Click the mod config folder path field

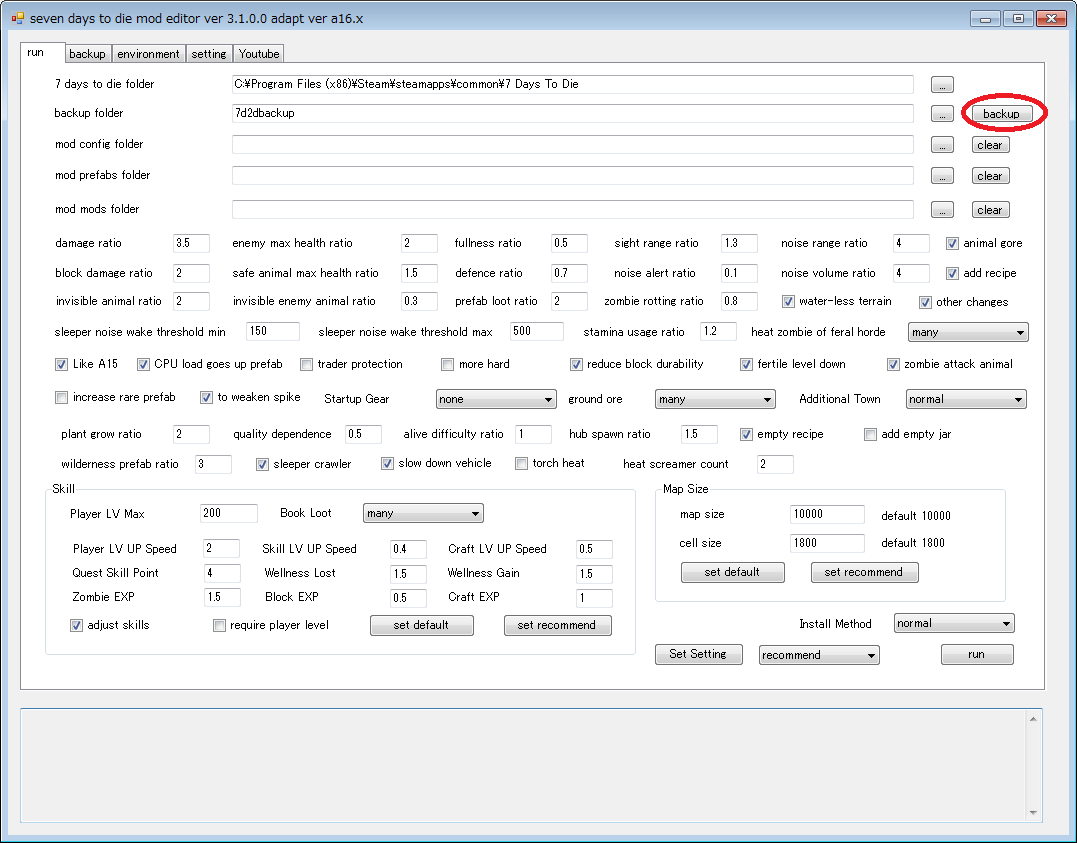coord(573,144)
